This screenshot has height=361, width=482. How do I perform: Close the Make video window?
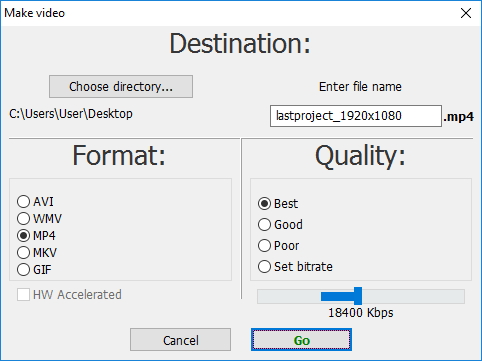coord(466,13)
